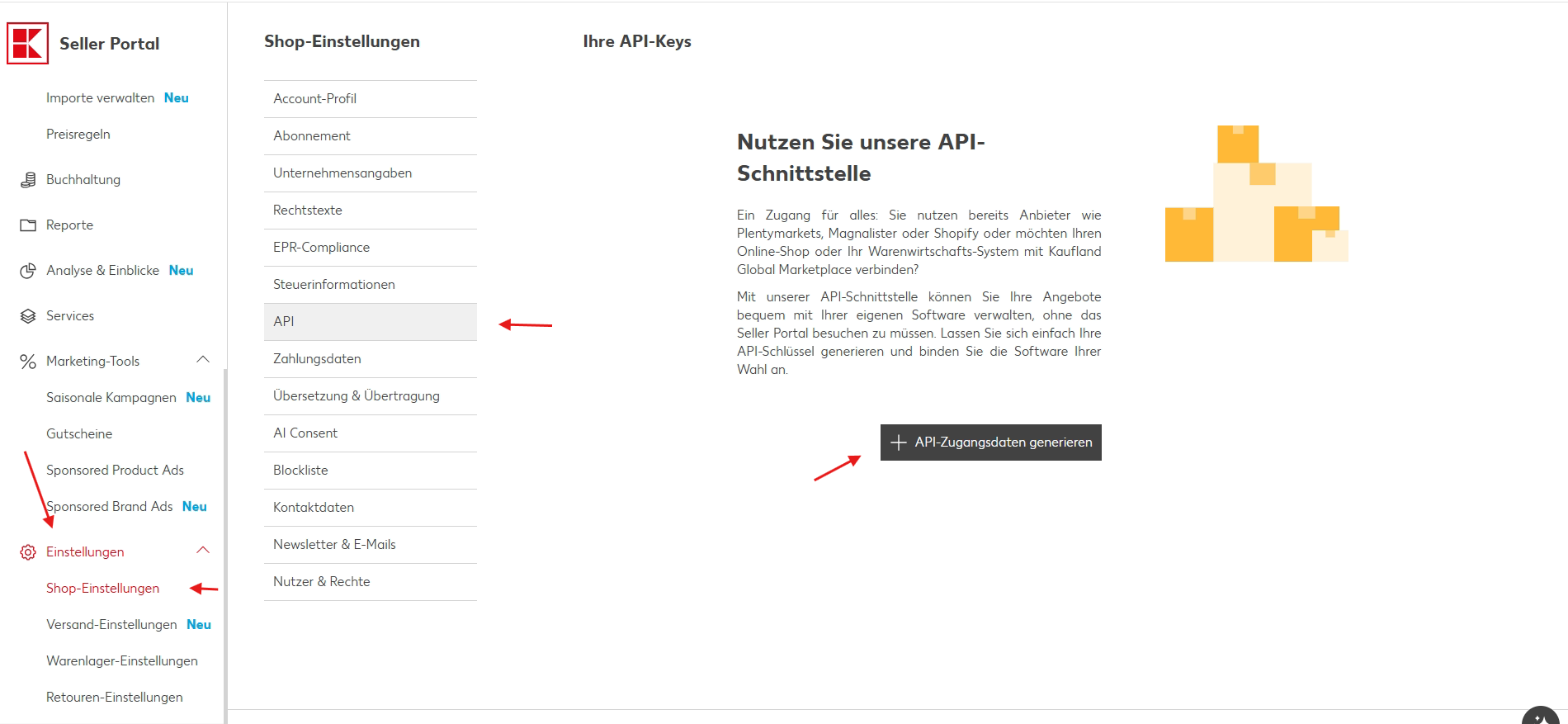This screenshot has height=724, width=1568.
Task: Open the API settings menu item
Action: click(x=370, y=322)
